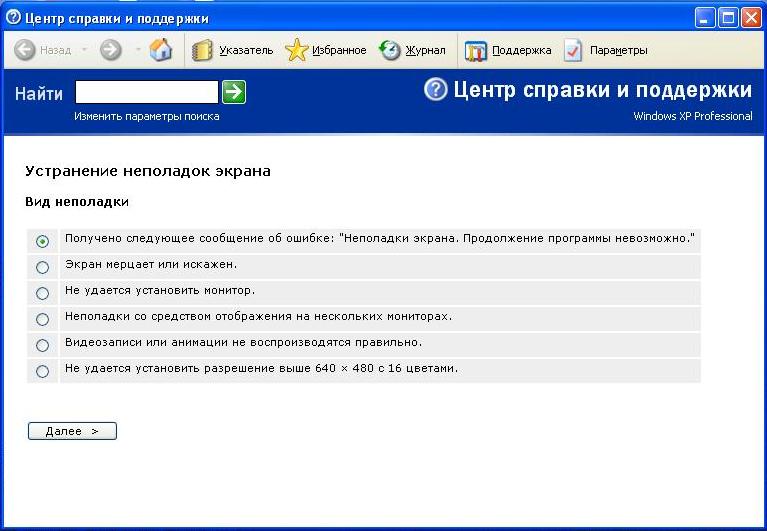
Task: Focus the Найти search input field
Action: point(147,92)
